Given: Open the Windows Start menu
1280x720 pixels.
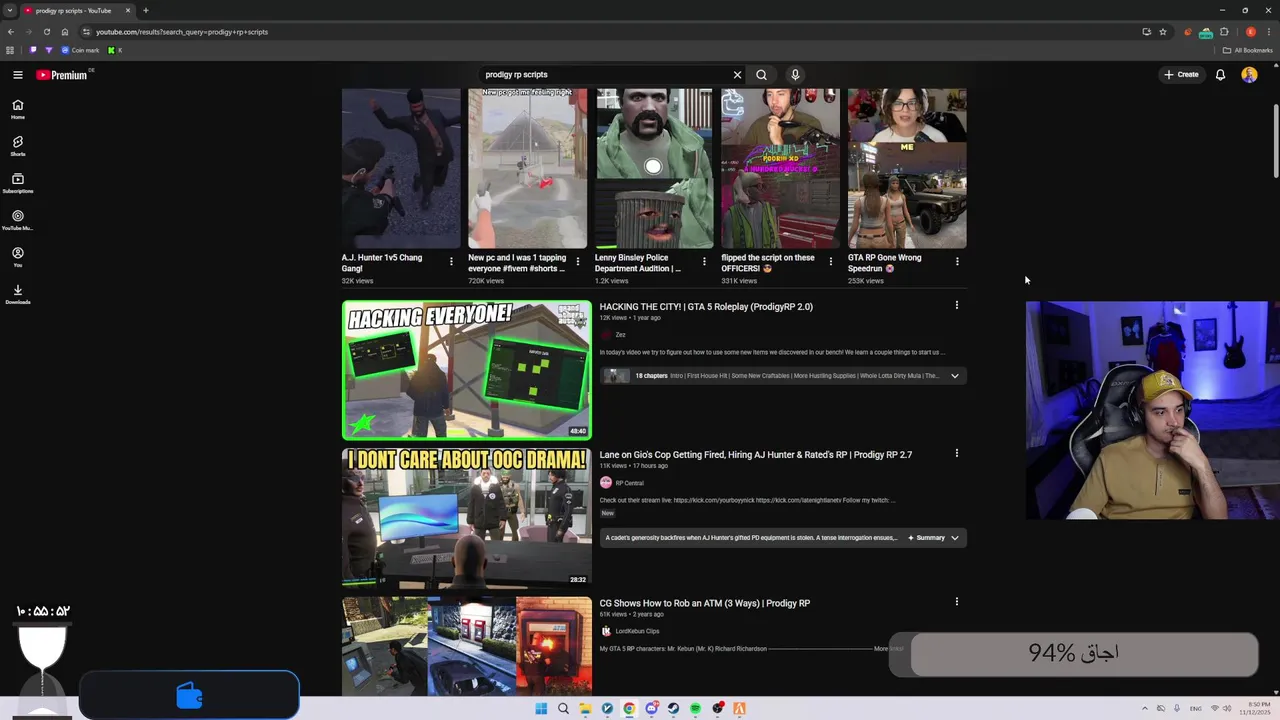Looking at the screenshot, I should click(x=541, y=709).
